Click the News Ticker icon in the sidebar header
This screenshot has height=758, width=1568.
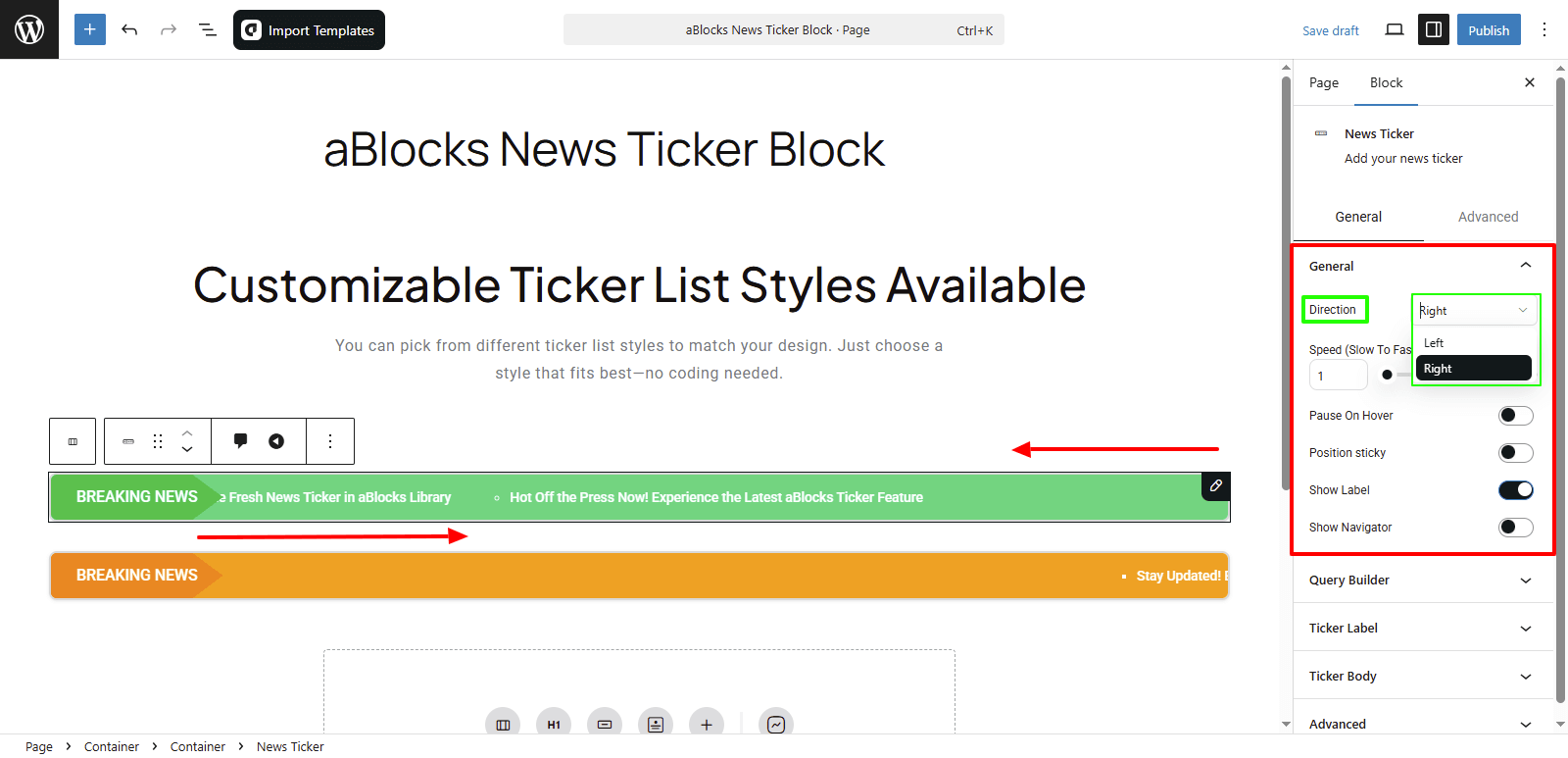pyautogui.click(x=1321, y=133)
